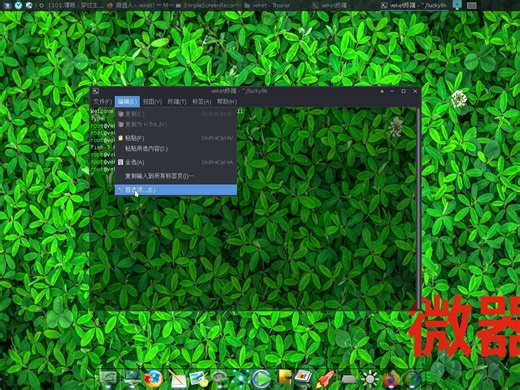The height and width of the screenshot is (390, 520).
Task: Switch to veket终端 ~/luckyBk taskbar entry
Action: (414, 5)
